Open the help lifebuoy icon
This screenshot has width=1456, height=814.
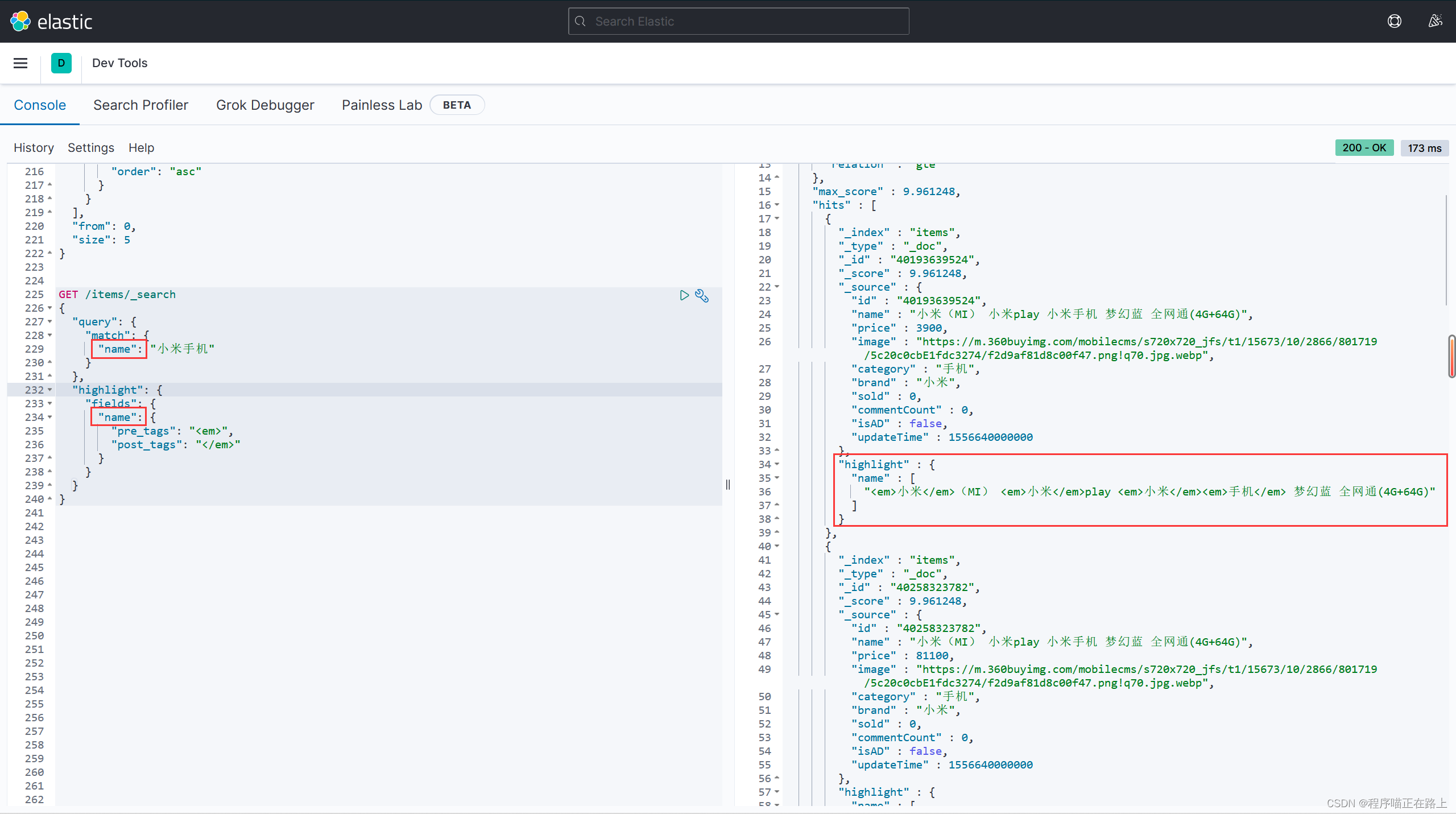1394,21
